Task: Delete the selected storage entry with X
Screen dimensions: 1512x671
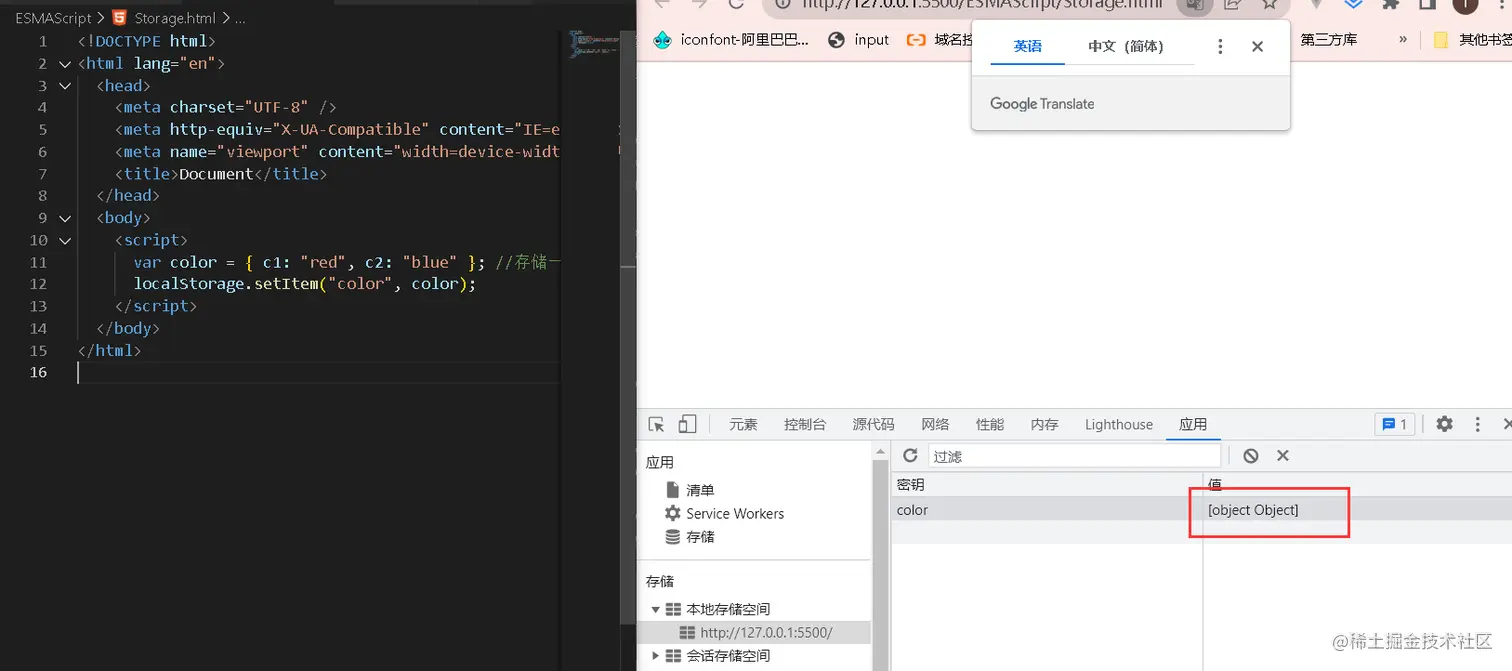Action: (1283, 456)
